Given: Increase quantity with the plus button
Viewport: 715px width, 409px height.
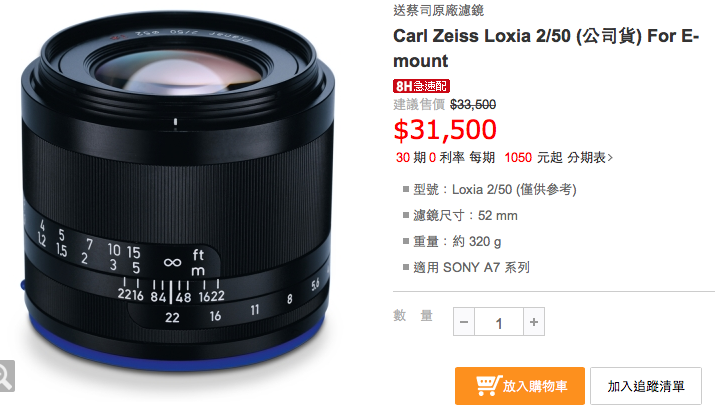Looking at the screenshot, I should (534, 322).
